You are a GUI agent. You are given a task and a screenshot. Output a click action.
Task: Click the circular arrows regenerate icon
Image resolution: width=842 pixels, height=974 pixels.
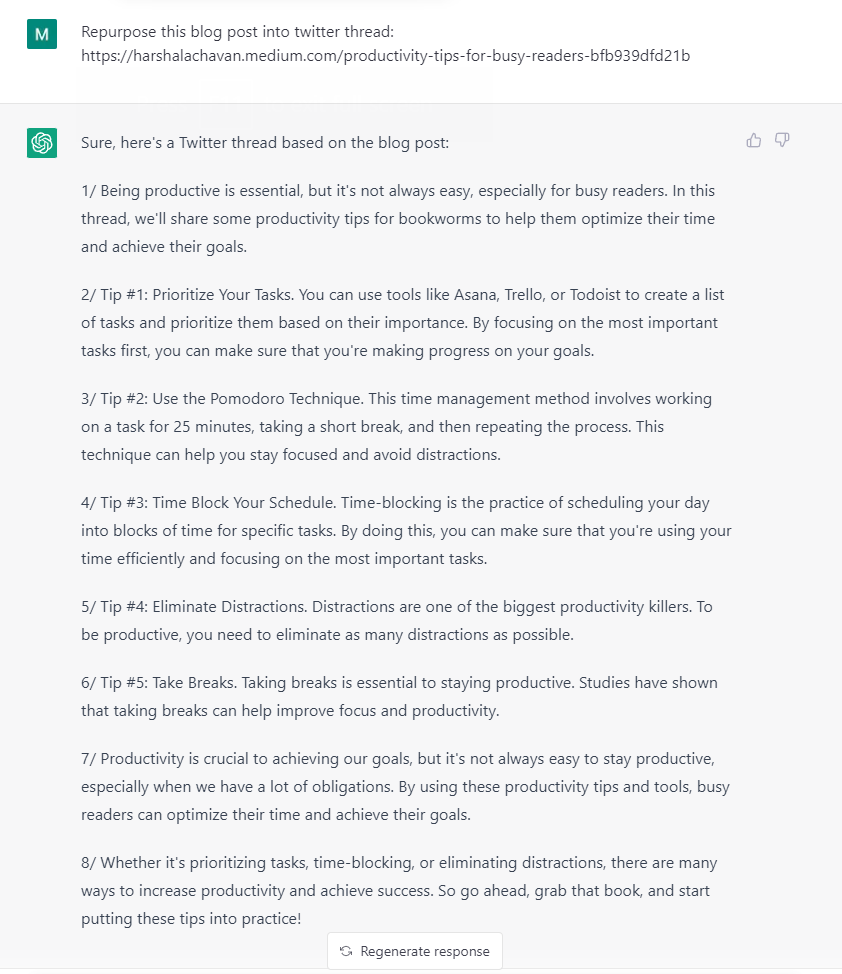[346, 951]
